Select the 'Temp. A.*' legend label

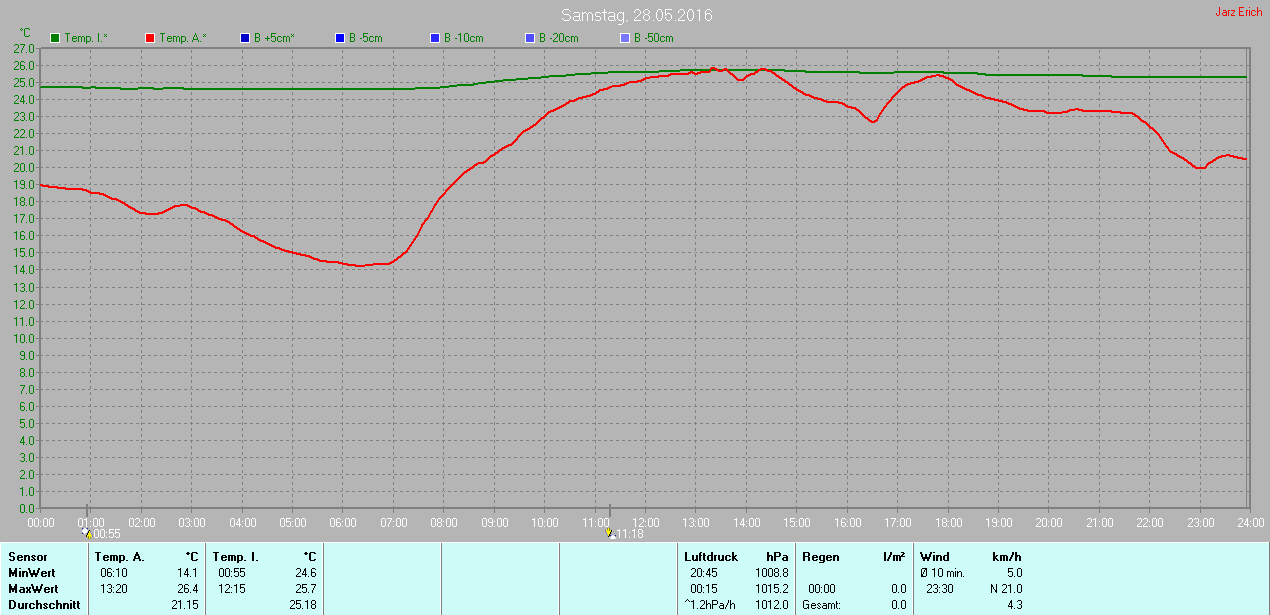click(183, 38)
